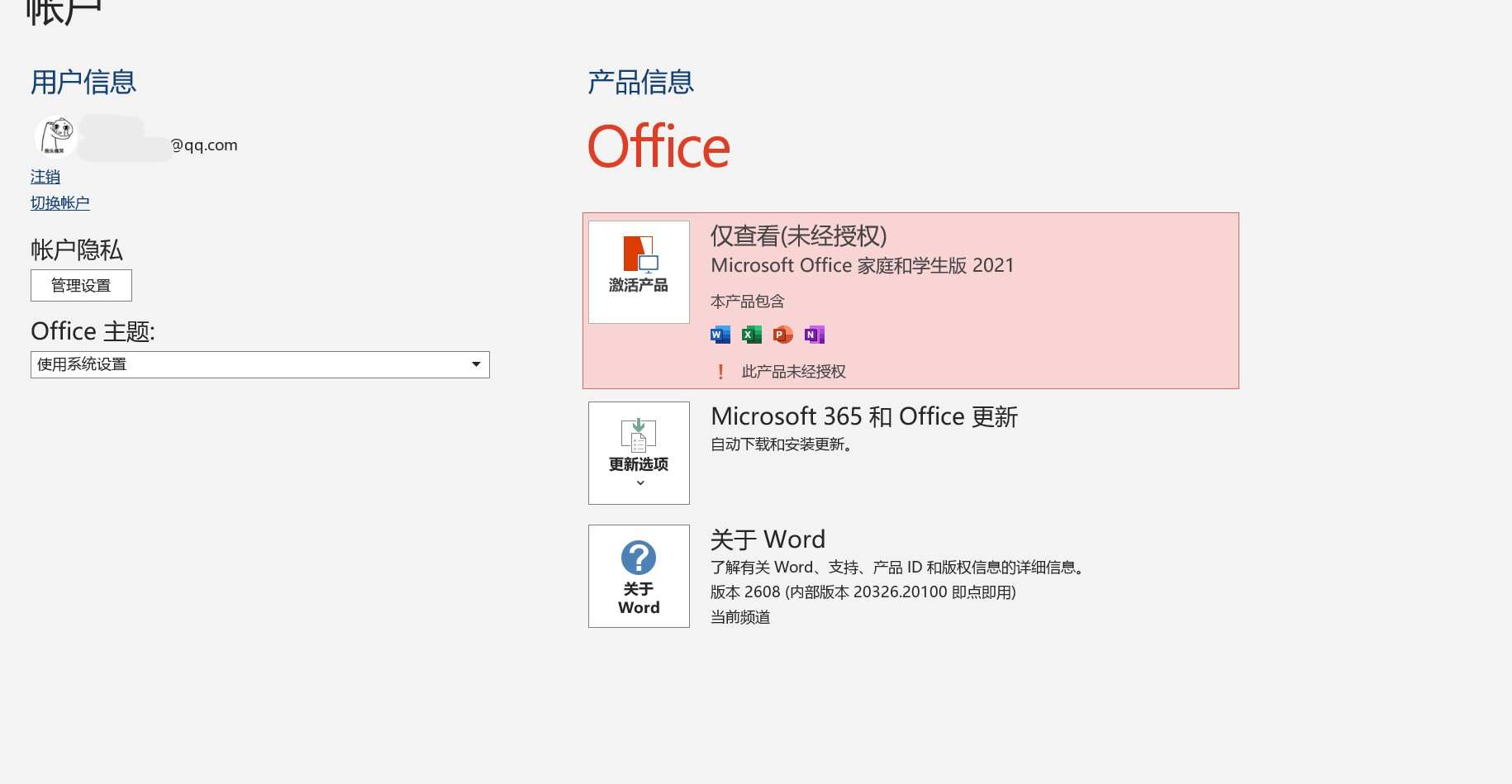Image resolution: width=1512 pixels, height=784 pixels.
Task: Click the 切换帐户 switch account link
Action: pyautogui.click(x=60, y=203)
